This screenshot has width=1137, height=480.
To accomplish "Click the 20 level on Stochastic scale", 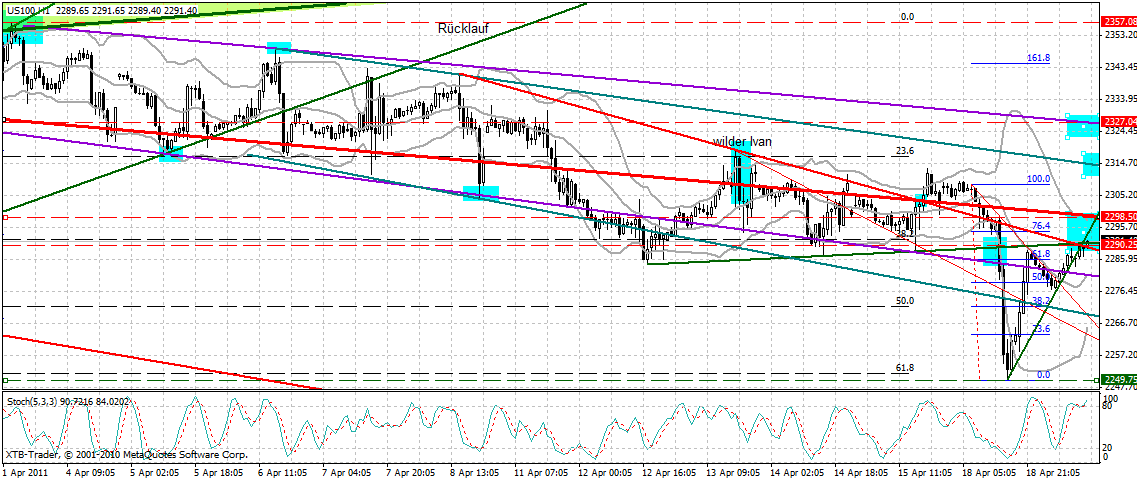I will coord(1107,447).
